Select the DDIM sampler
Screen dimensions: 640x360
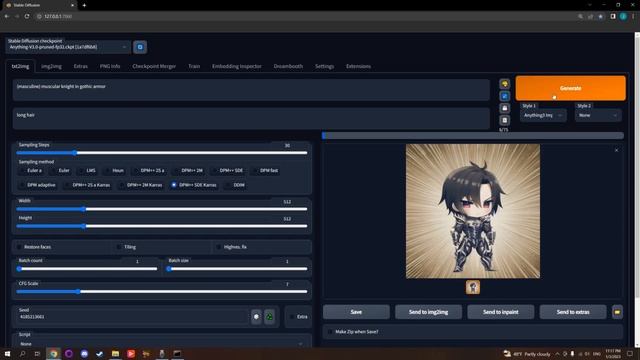coord(235,185)
